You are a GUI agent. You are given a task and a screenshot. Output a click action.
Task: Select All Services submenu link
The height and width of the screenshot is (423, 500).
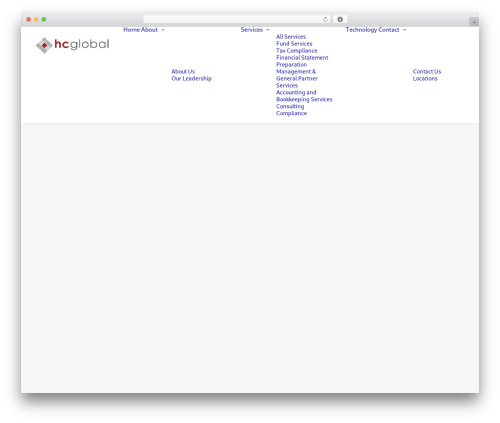[291, 37]
